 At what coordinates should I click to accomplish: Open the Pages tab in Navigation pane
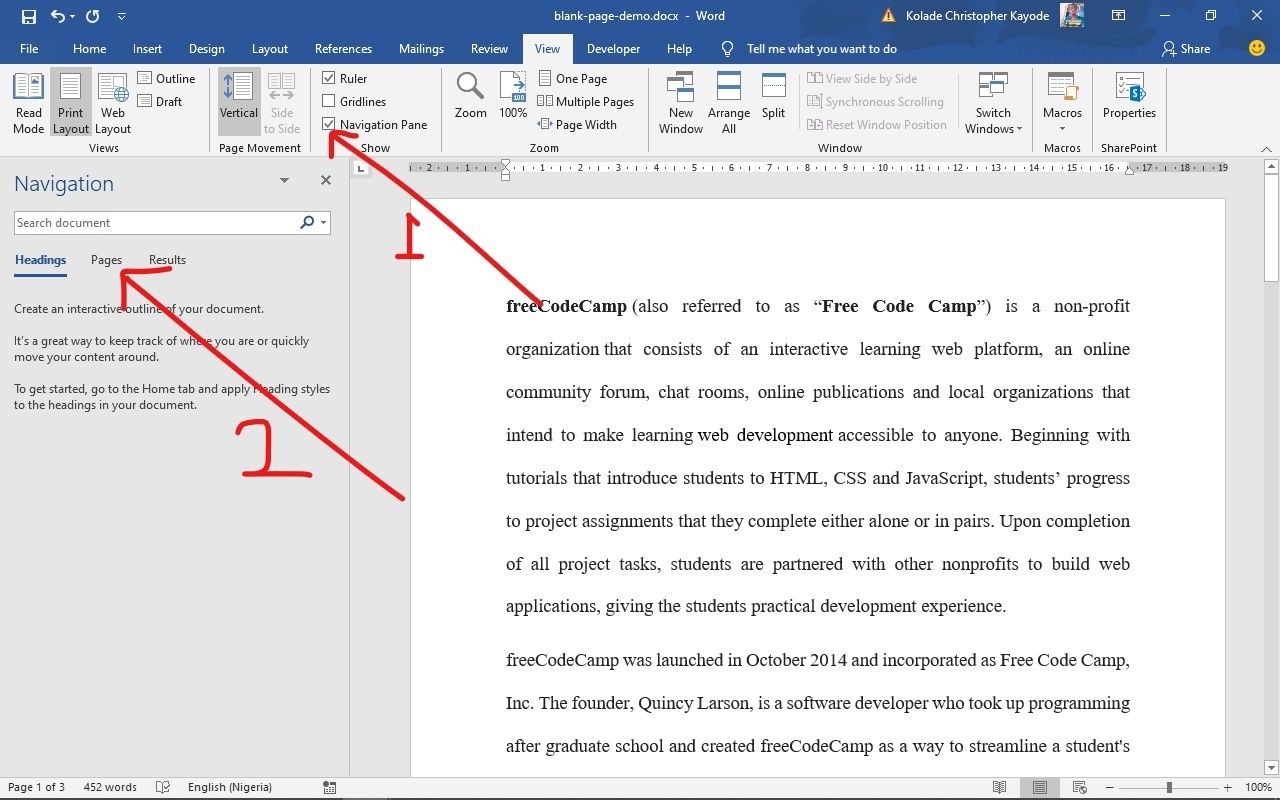coord(106,259)
